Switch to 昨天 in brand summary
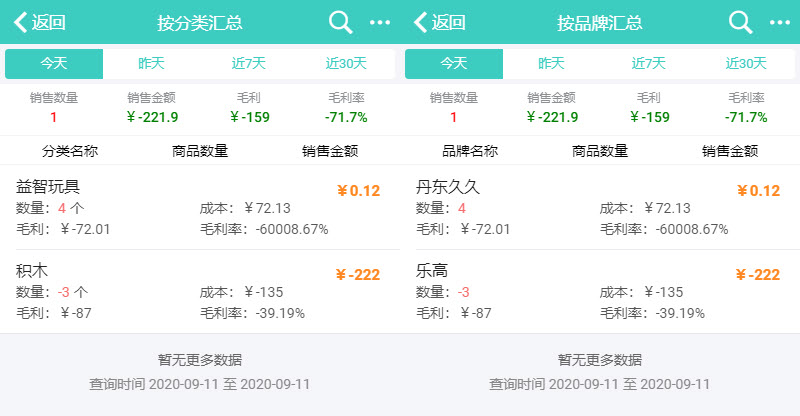Screen dimensions: 800x416 (551, 63)
